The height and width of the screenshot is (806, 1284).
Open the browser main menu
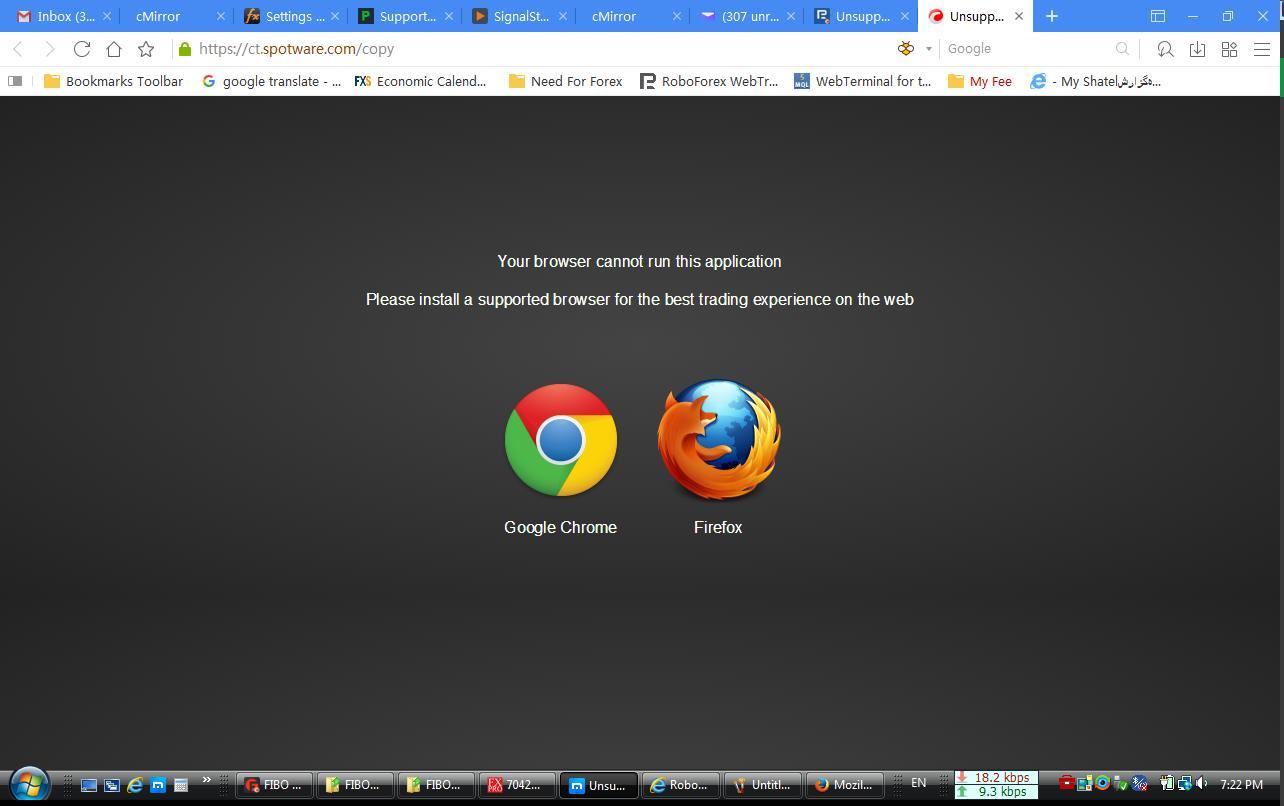click(1262, 49)
